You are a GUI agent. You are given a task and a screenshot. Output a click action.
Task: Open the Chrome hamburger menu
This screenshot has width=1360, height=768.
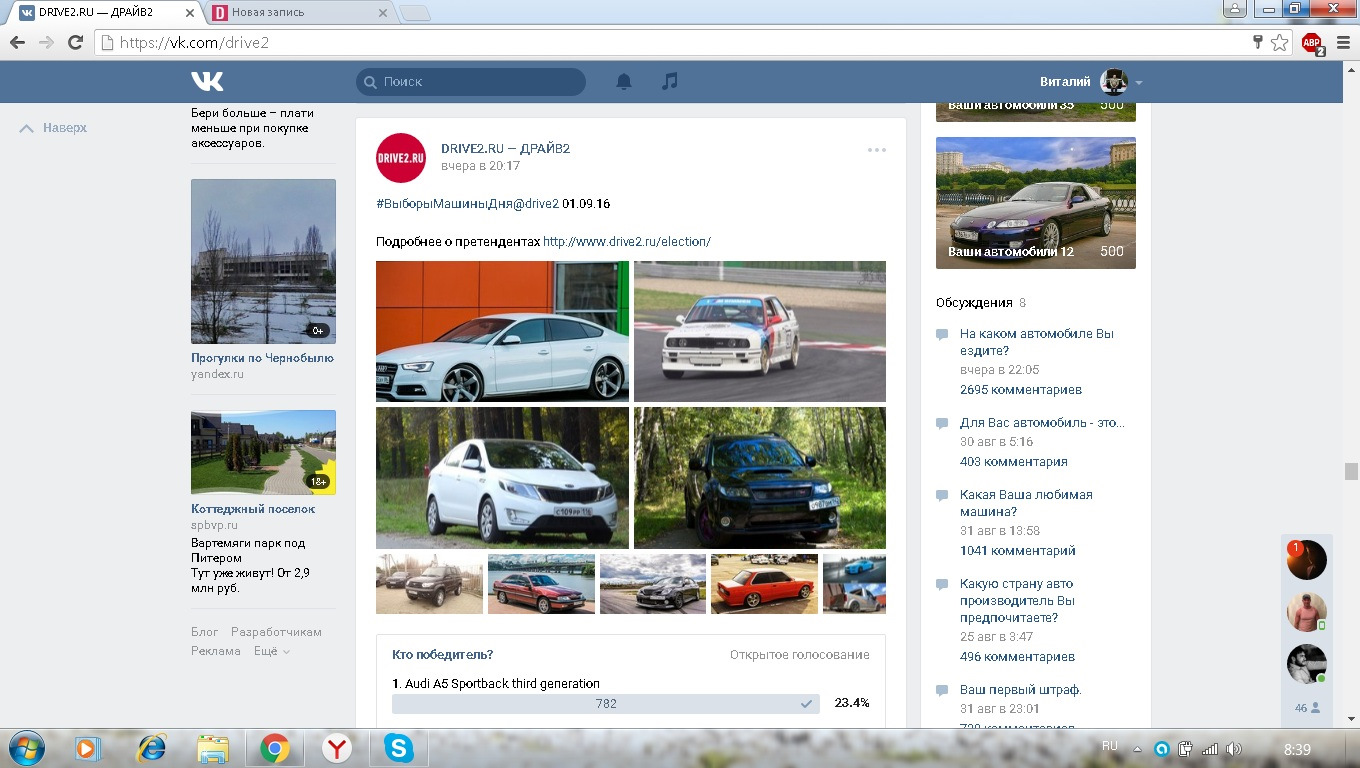coord(1343,43)
